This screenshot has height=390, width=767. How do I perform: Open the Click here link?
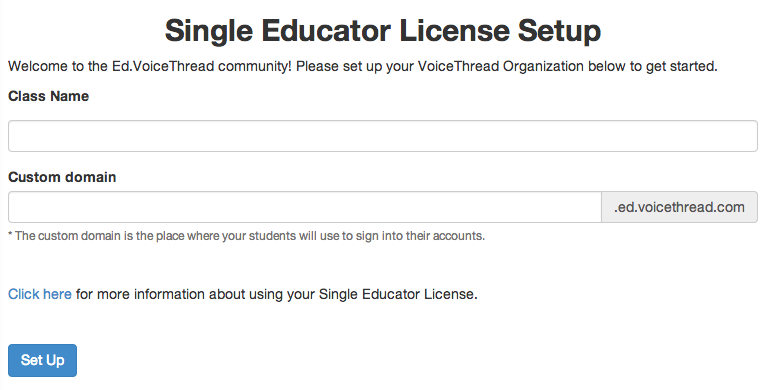[40, 294]
